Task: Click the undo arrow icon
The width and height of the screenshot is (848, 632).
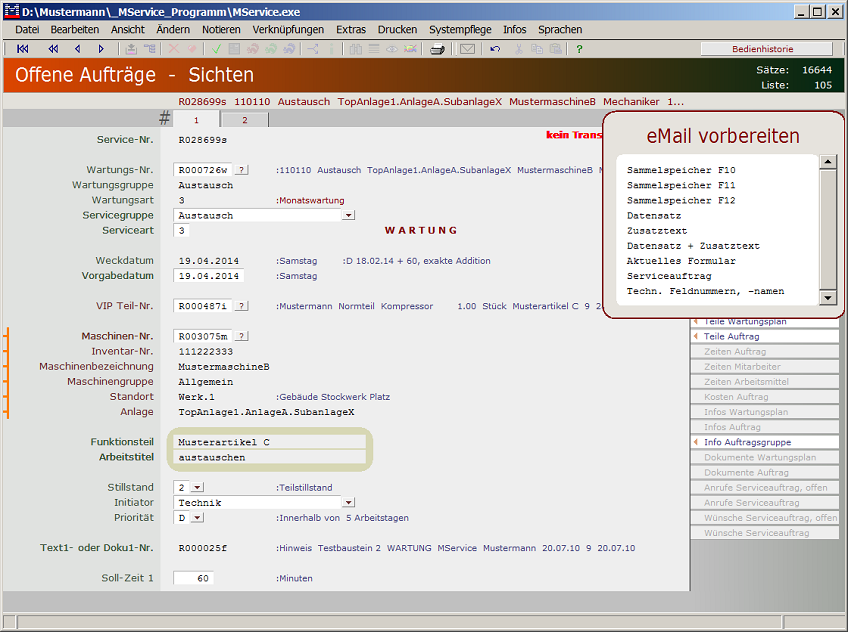Action: point(496,49)
